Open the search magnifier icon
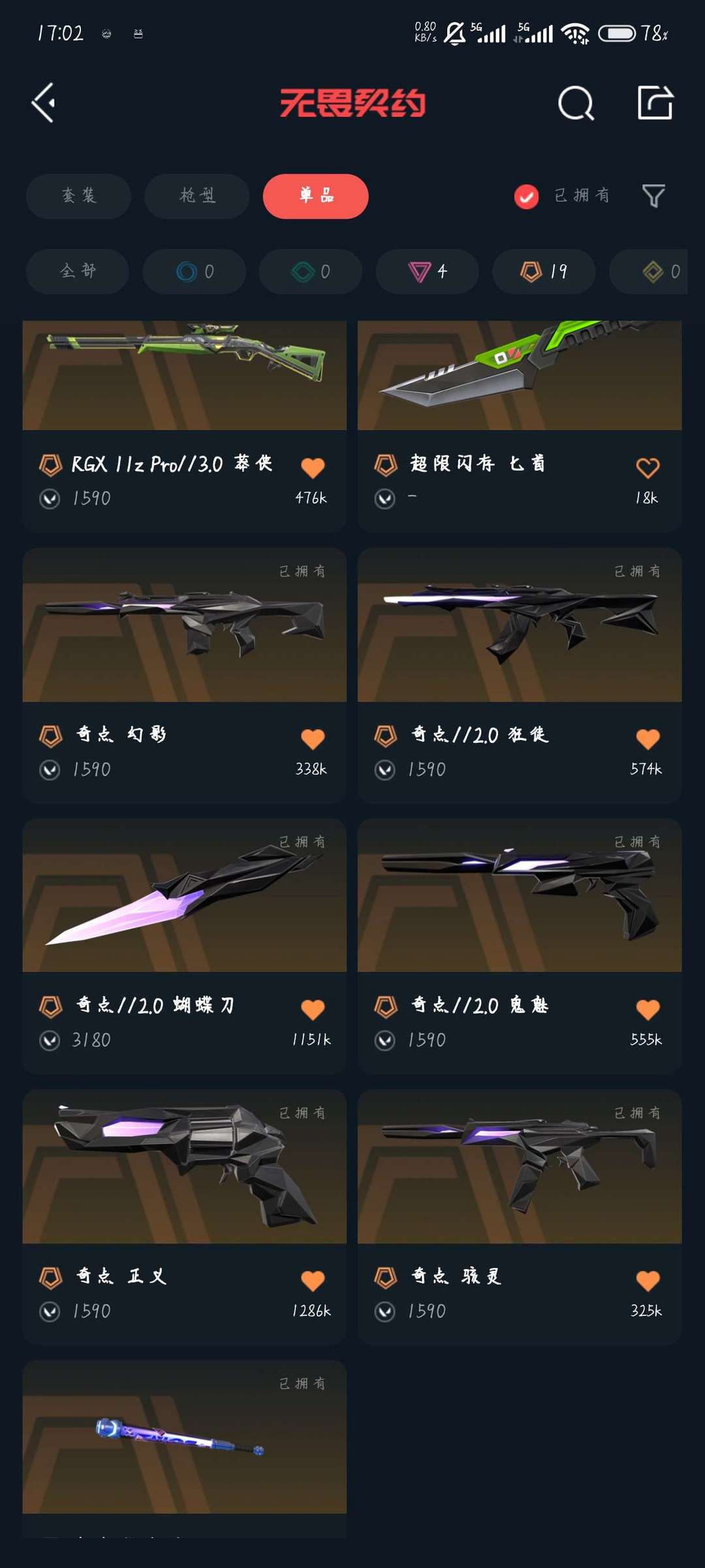 tap(576, 103)
